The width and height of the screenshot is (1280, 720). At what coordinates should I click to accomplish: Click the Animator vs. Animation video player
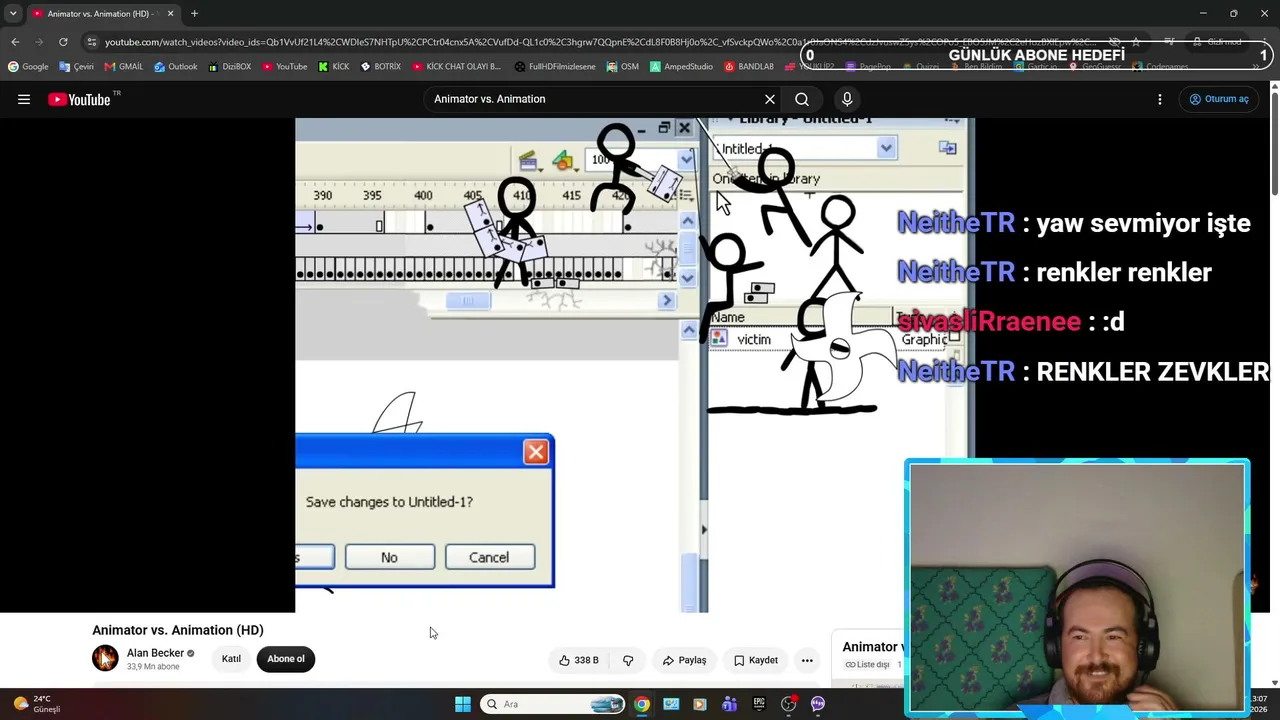pos(635,365)
